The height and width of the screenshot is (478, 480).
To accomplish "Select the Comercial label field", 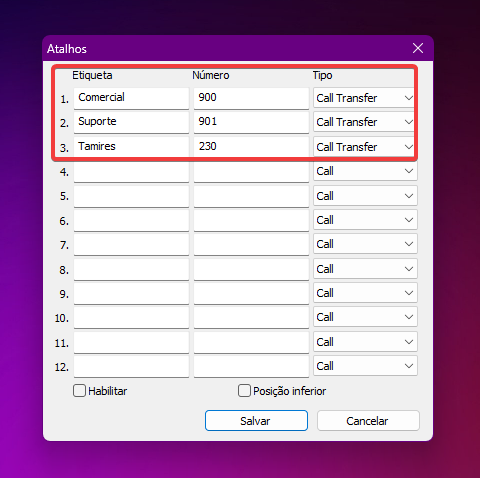I will point(131,98).
